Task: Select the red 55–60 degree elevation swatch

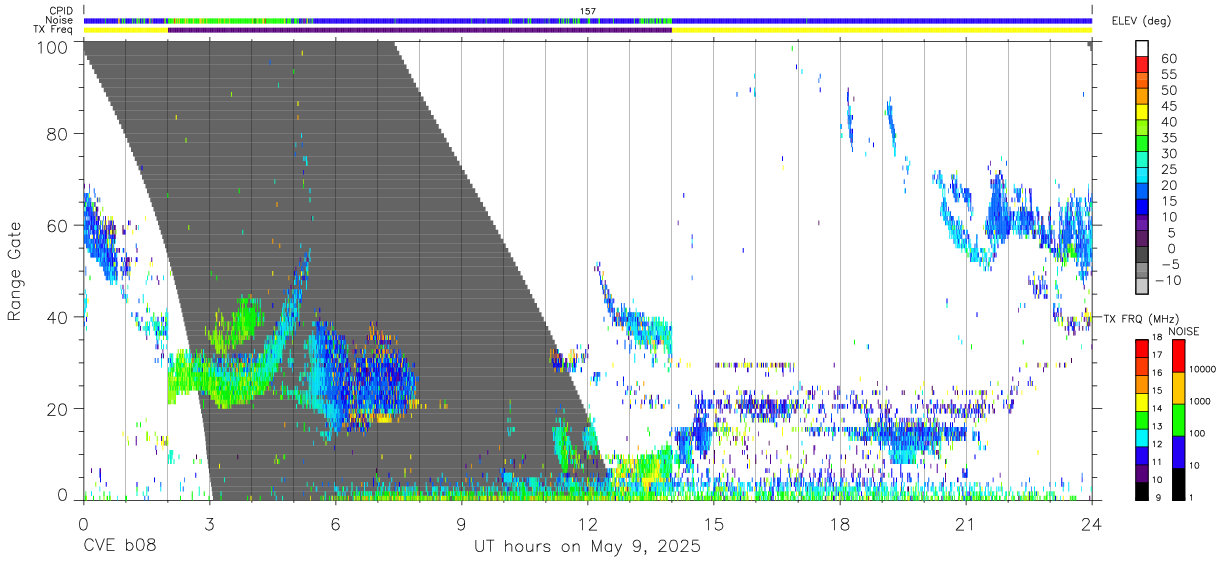Action: tap(1142, 65)
